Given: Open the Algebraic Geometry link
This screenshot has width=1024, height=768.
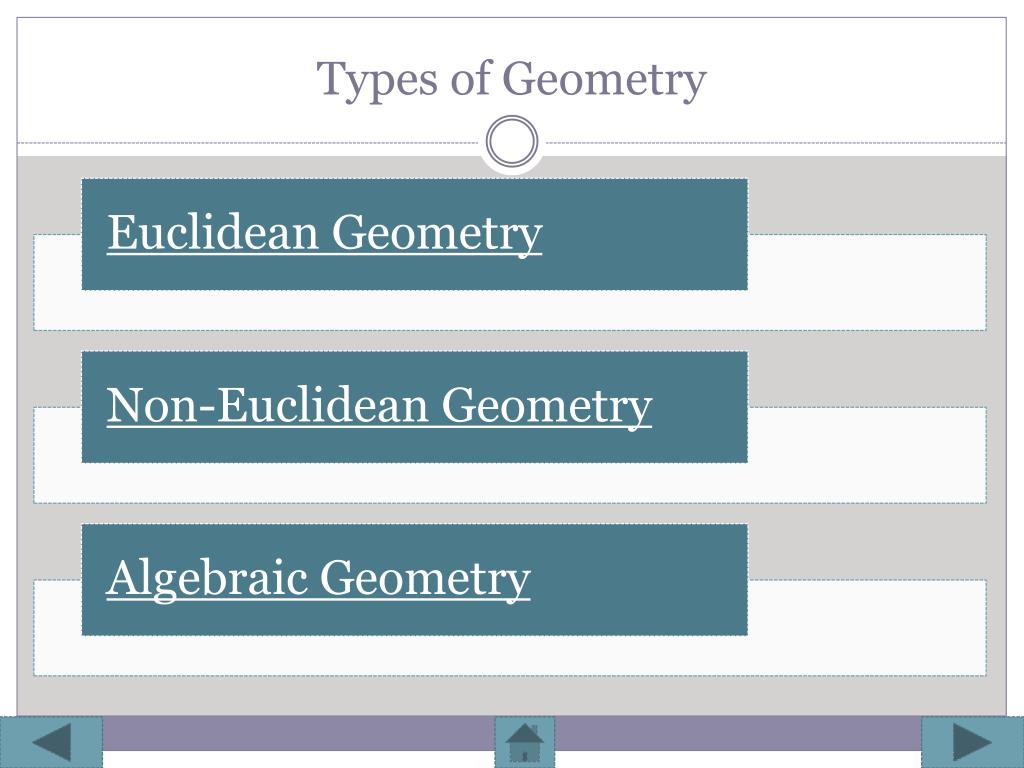Looking at the screenshot, I should 318,578.
